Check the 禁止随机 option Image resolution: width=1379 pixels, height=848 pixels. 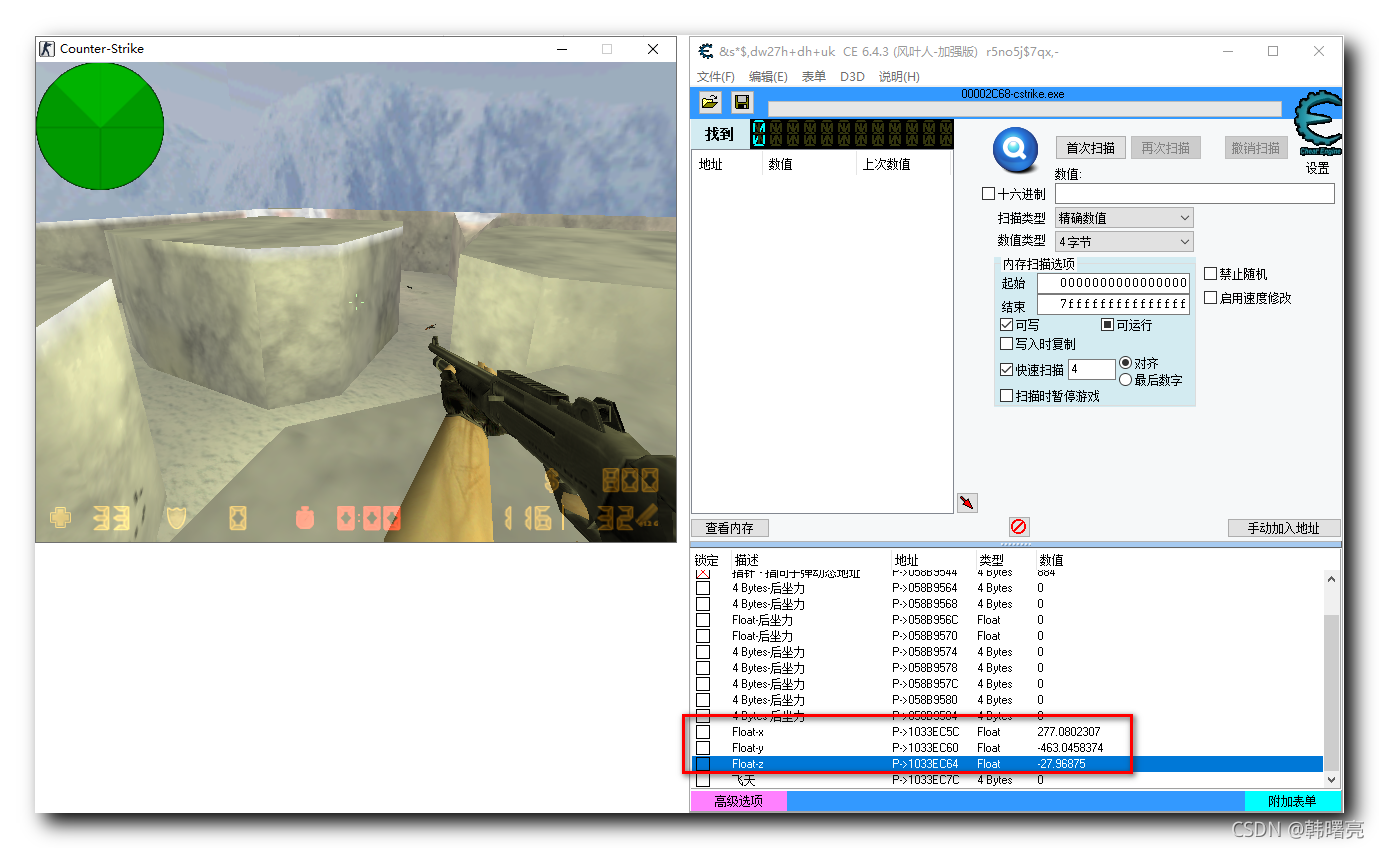point(1210,273)
